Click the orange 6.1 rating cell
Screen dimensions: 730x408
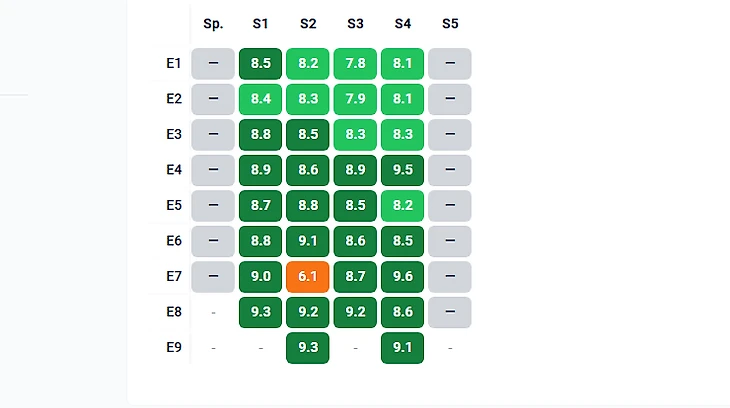point(308,277)
